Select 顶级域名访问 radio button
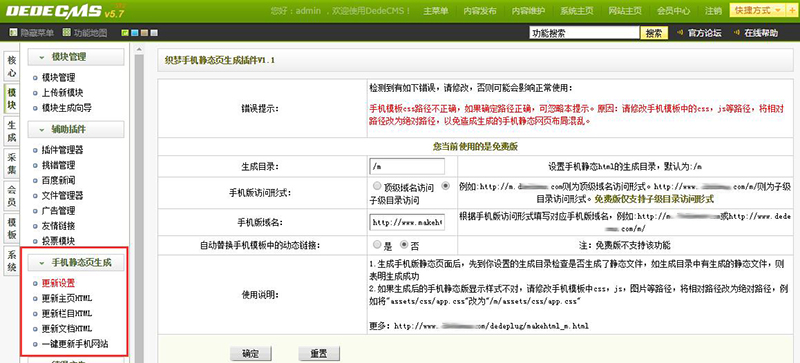 pyautogui.click(x=377, y=186)
